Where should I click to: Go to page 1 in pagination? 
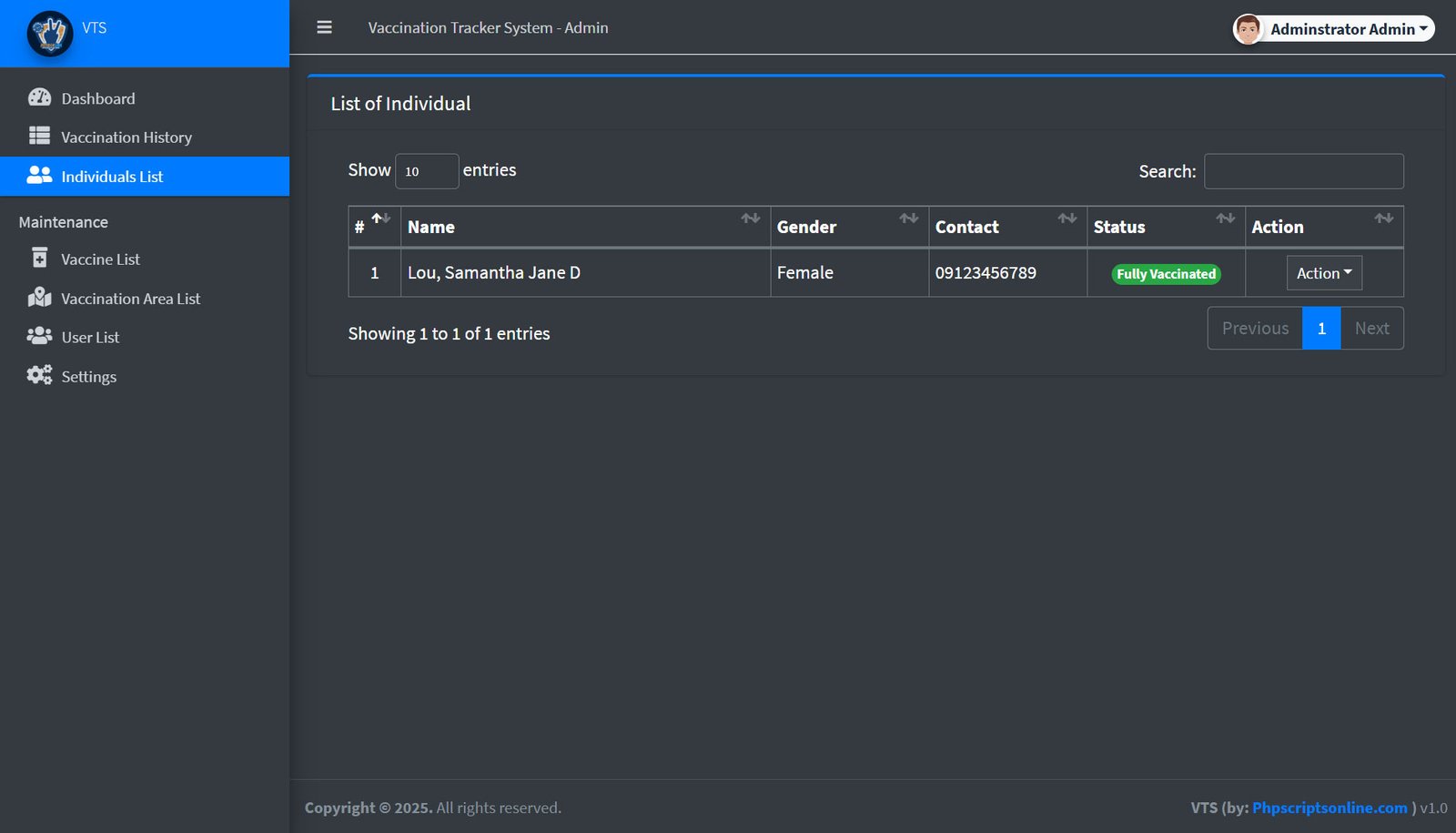[x=1321, y=328]
